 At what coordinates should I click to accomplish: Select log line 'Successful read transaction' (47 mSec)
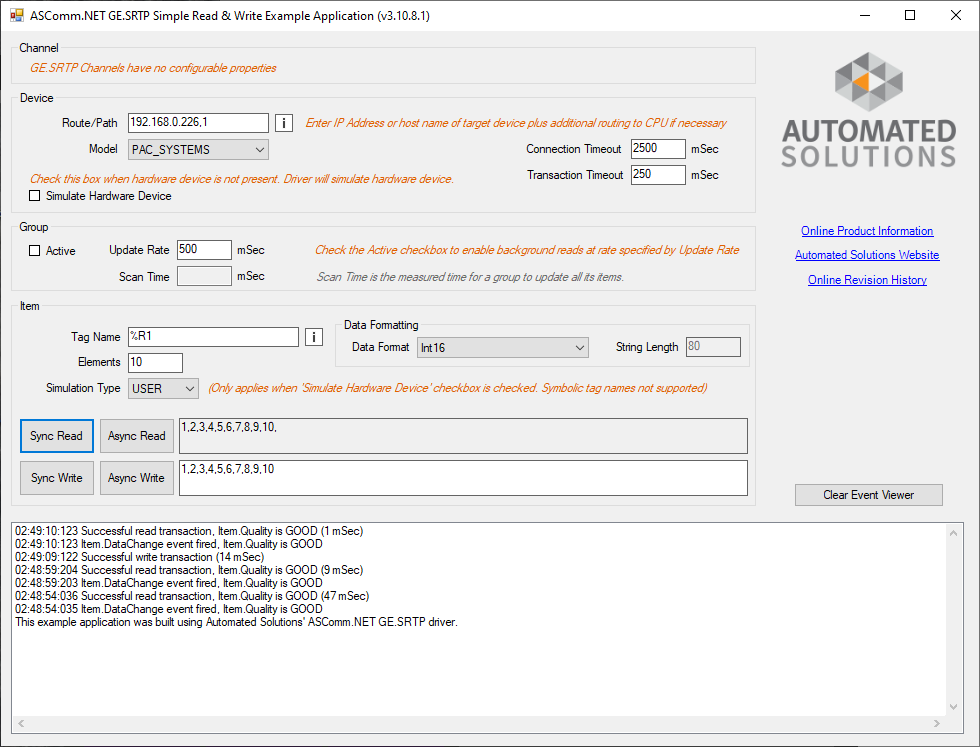point(192,596)
